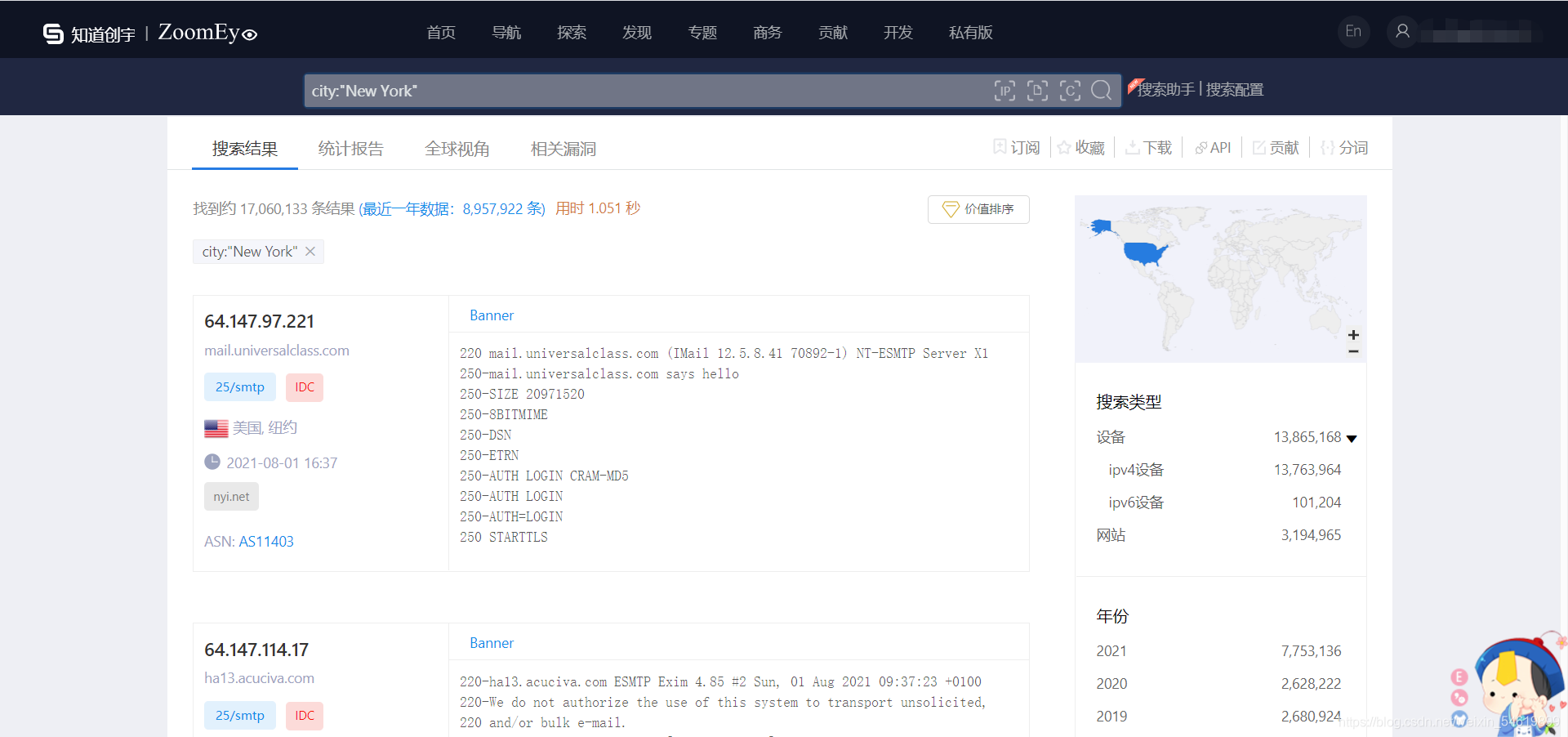
Task: Open the file upload search icon
Action: pos(1037,91)
